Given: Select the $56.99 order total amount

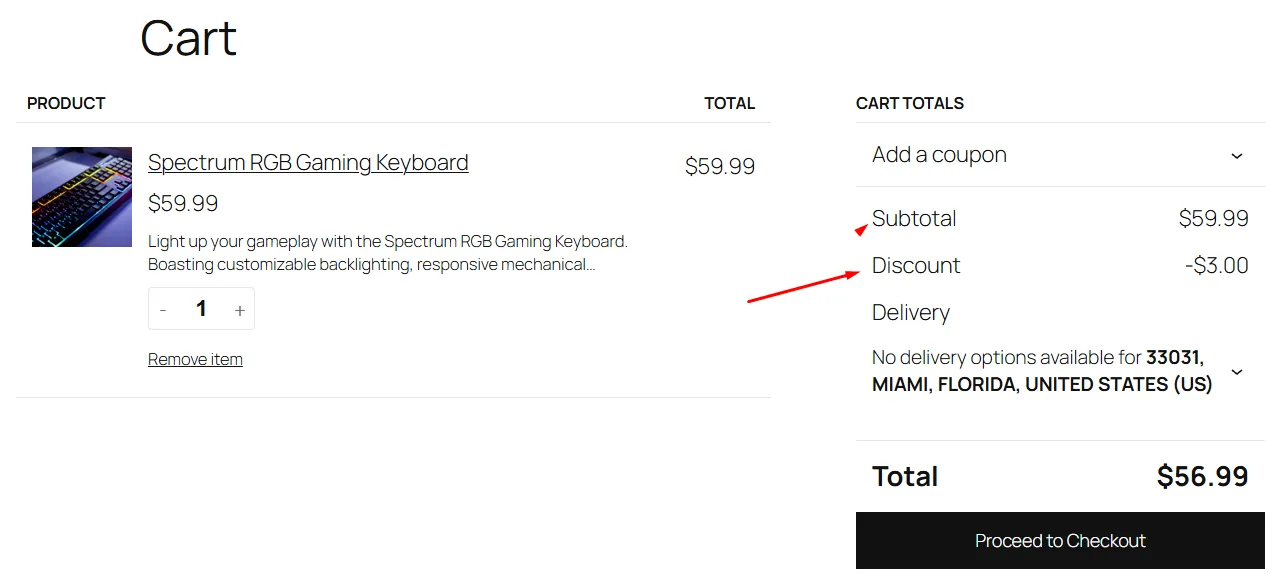Looking at the screenshot, I should point(1202,476).
